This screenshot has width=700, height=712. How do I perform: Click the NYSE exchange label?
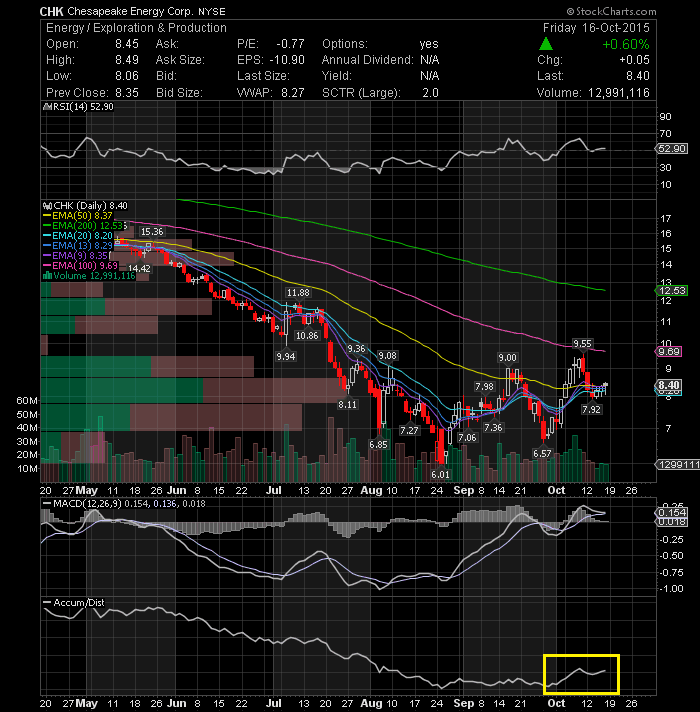point(212,12)
